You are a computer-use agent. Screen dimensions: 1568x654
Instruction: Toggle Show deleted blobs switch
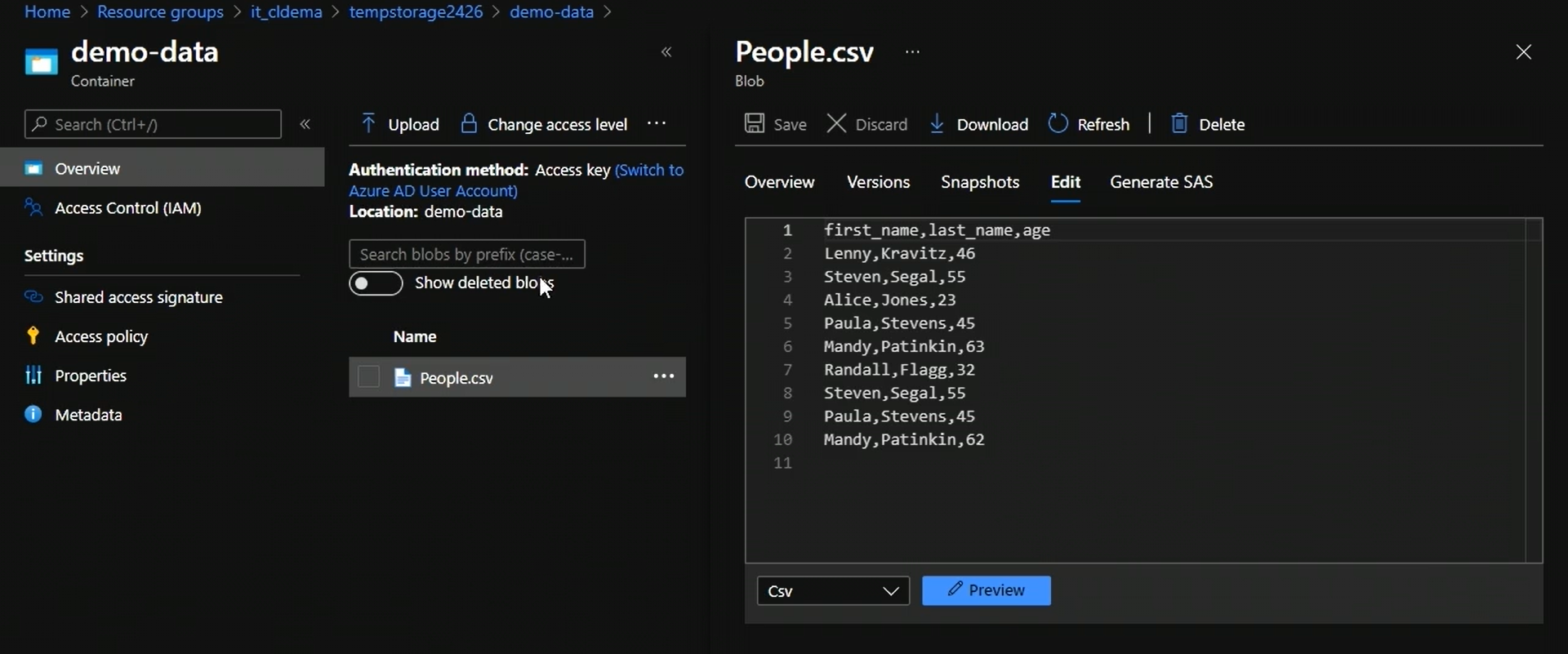tap(376, 283)
